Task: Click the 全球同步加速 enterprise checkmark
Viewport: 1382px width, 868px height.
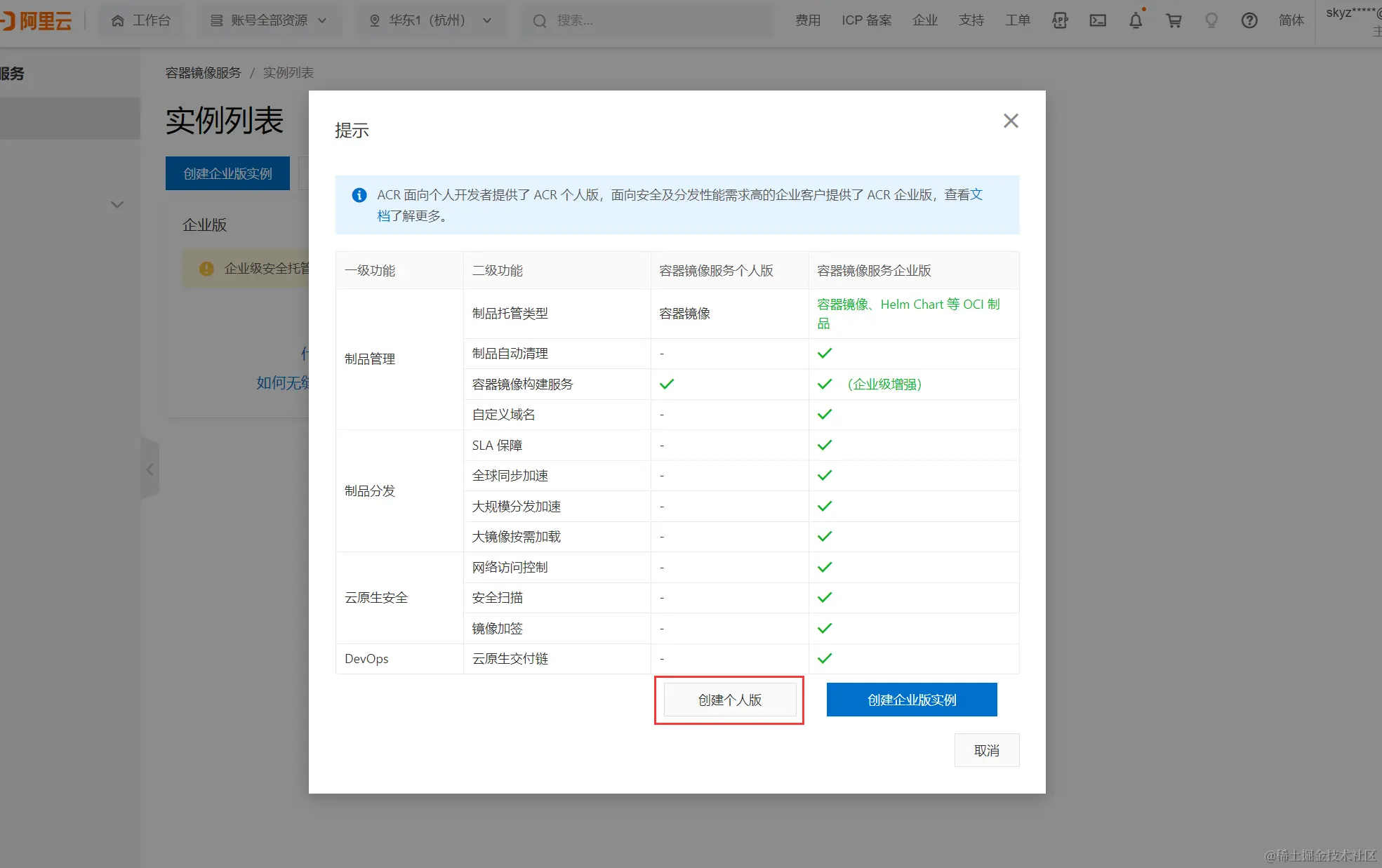Action: [x=825, y=475]
